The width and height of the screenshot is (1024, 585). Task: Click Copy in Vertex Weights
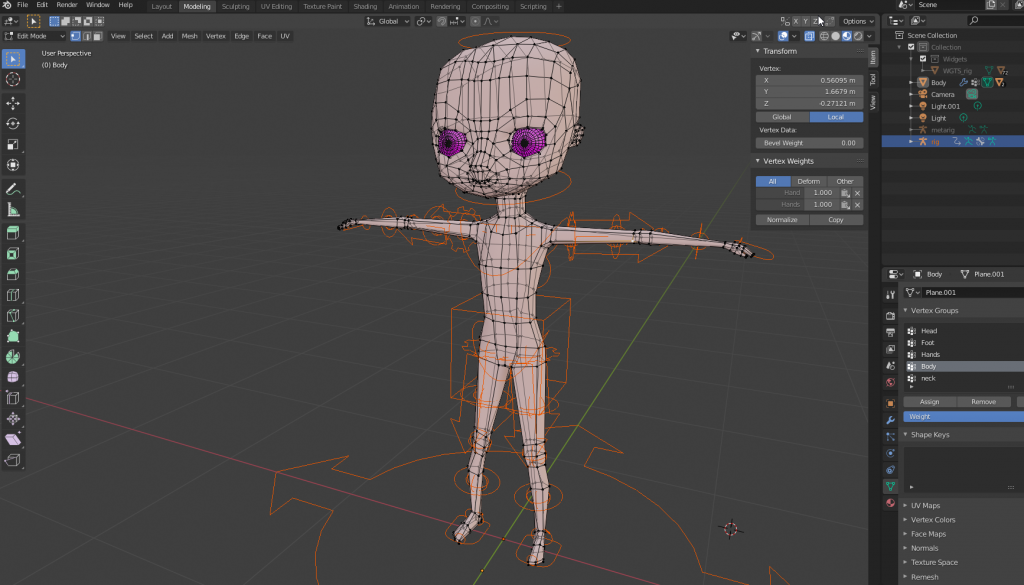coord(836,220)
